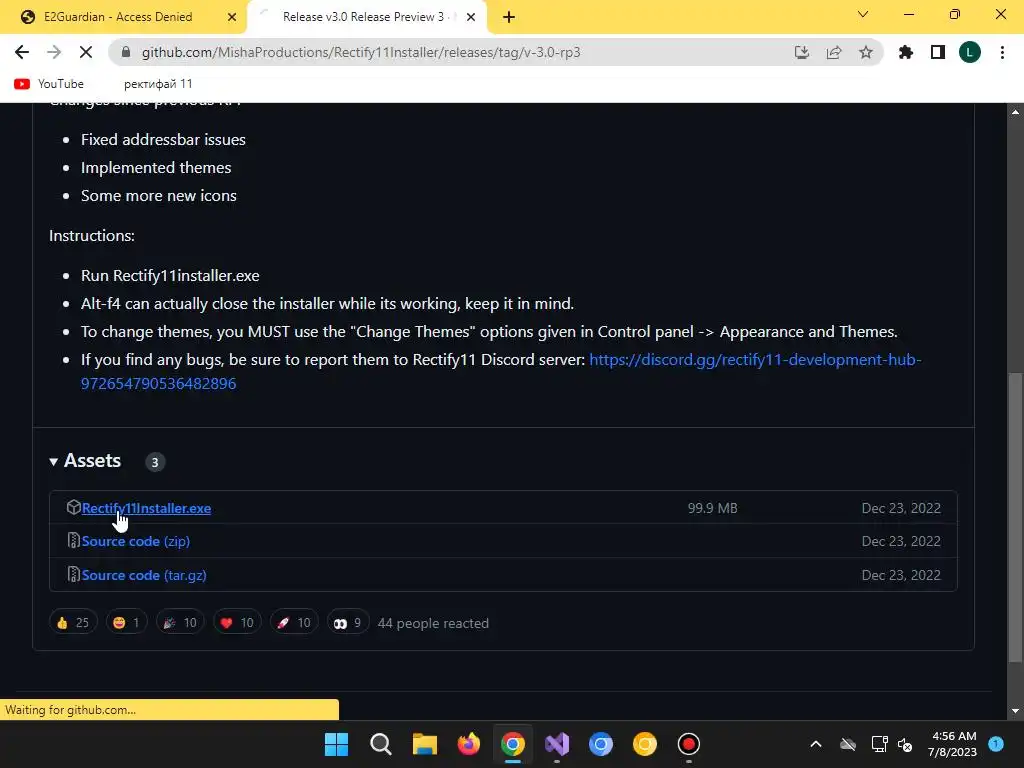Open the browser side panel

tap(938, 52)
